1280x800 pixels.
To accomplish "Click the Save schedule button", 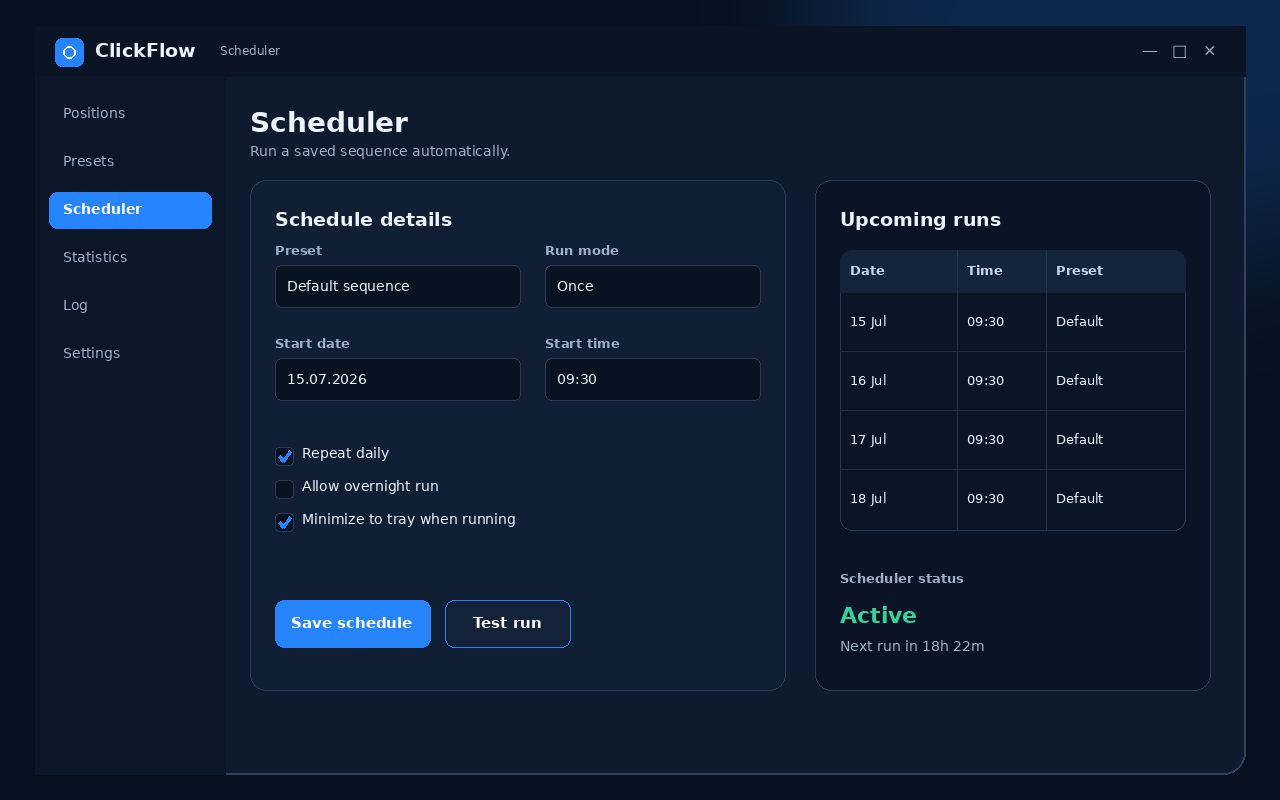I will coord(353,624).
